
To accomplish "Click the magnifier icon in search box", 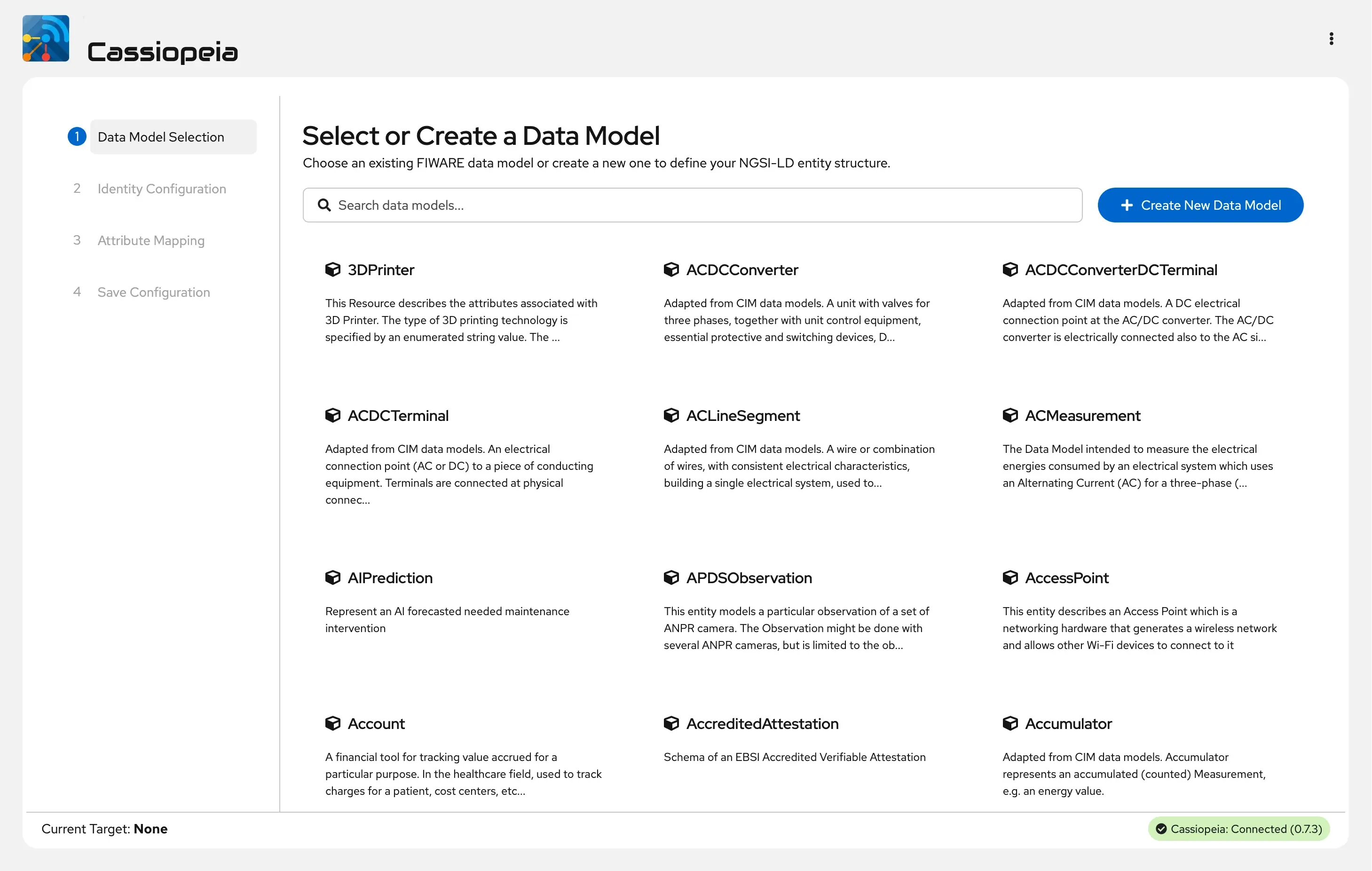I will click(324, 205).
